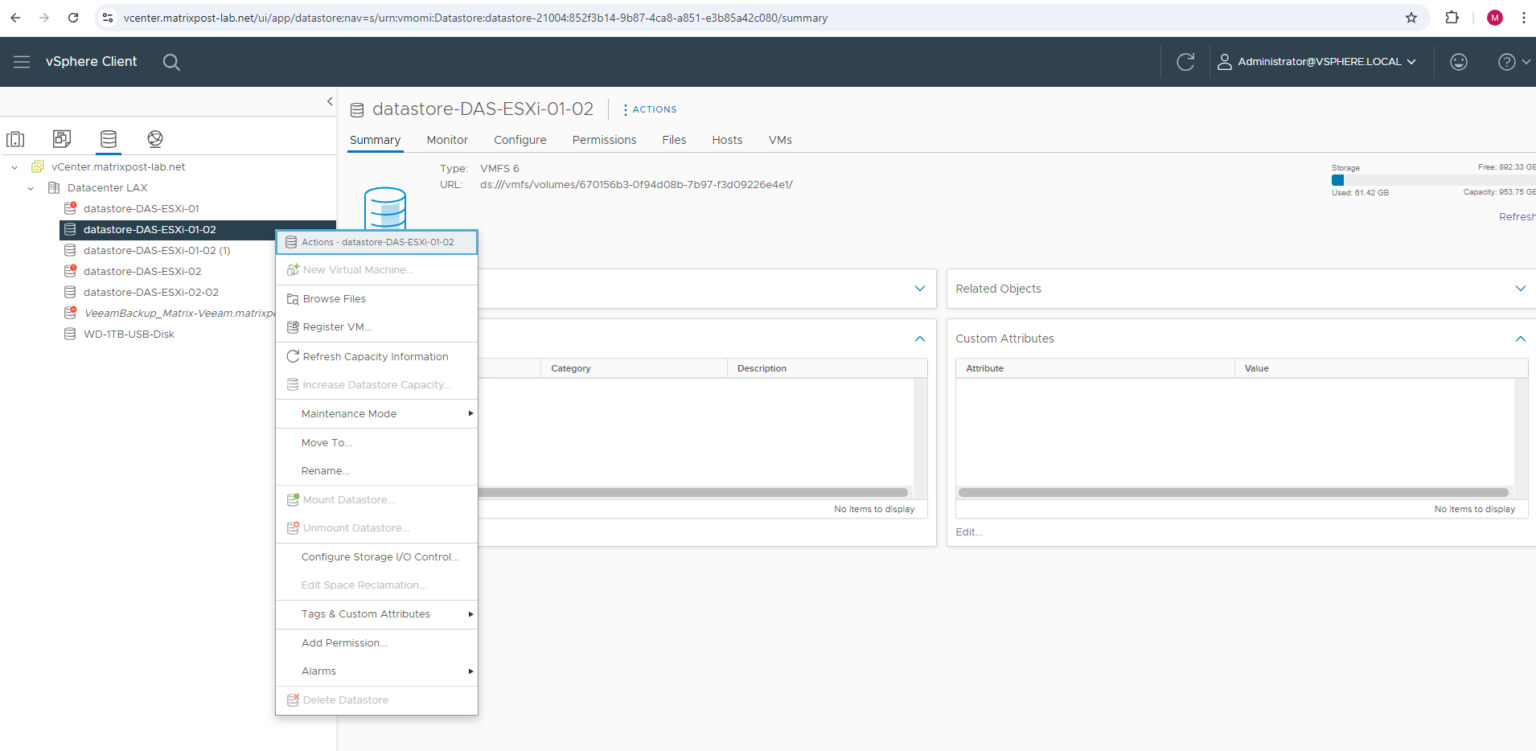Viewport: 1536px width, 751px height.
Task: Click the Storage inventory icon
Action: click(x=108, y=139)
